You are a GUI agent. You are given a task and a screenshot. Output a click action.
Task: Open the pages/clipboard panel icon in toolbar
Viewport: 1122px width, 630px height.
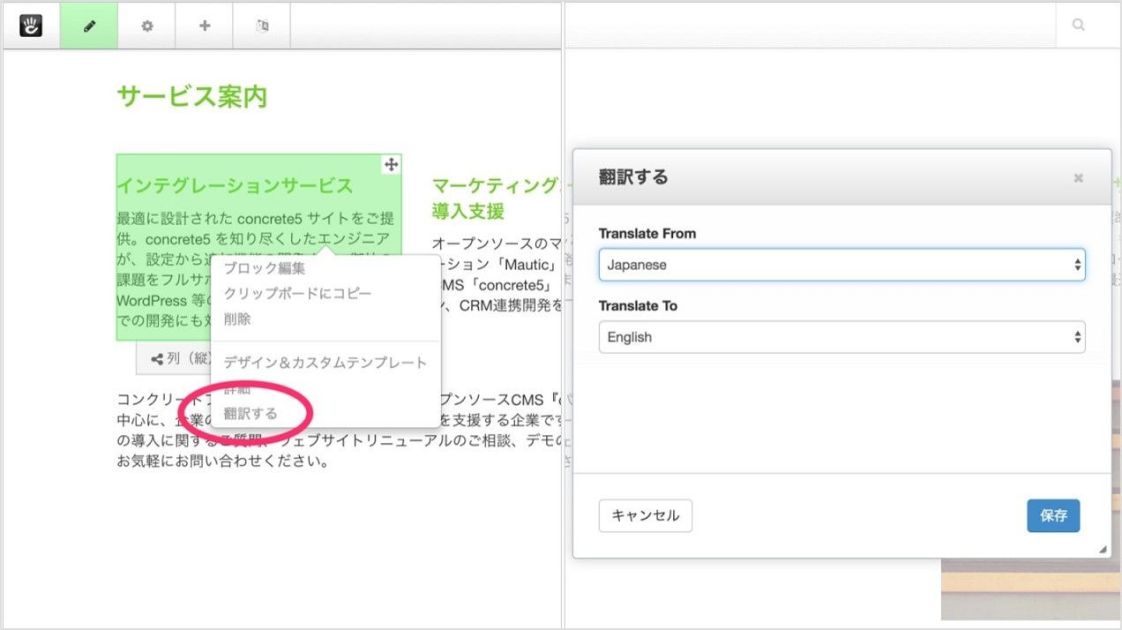[262, 26]
